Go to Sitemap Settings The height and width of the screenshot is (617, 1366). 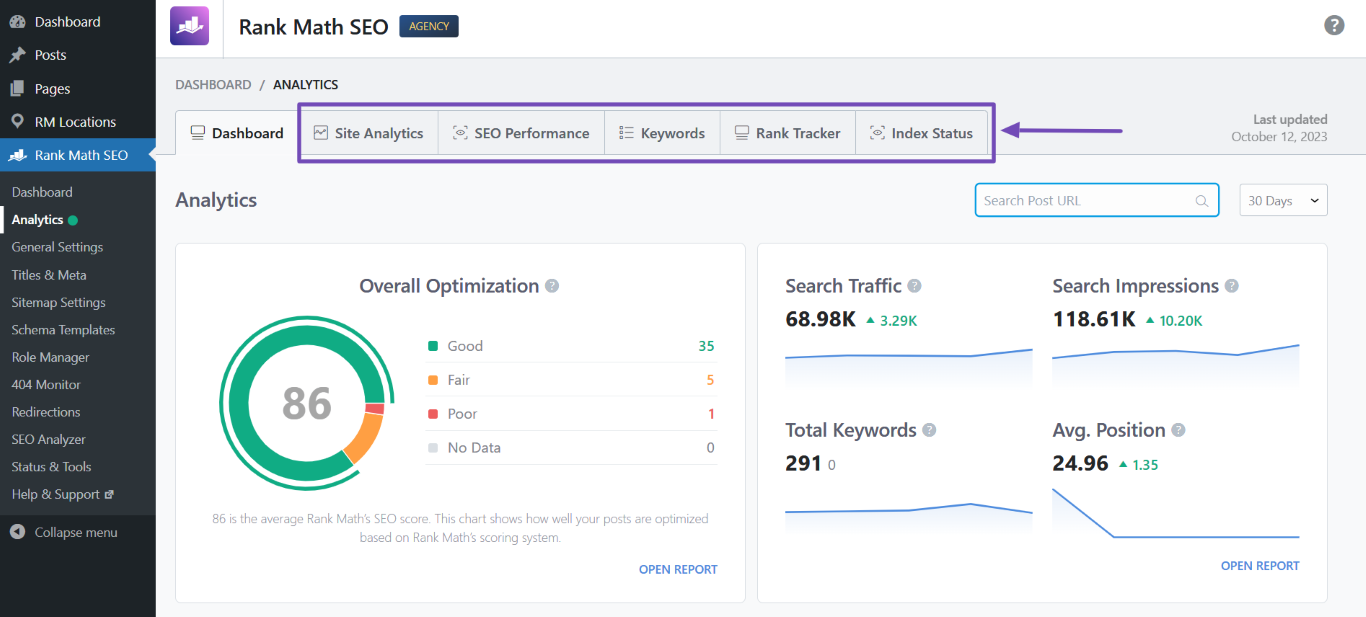click(78, 302)
